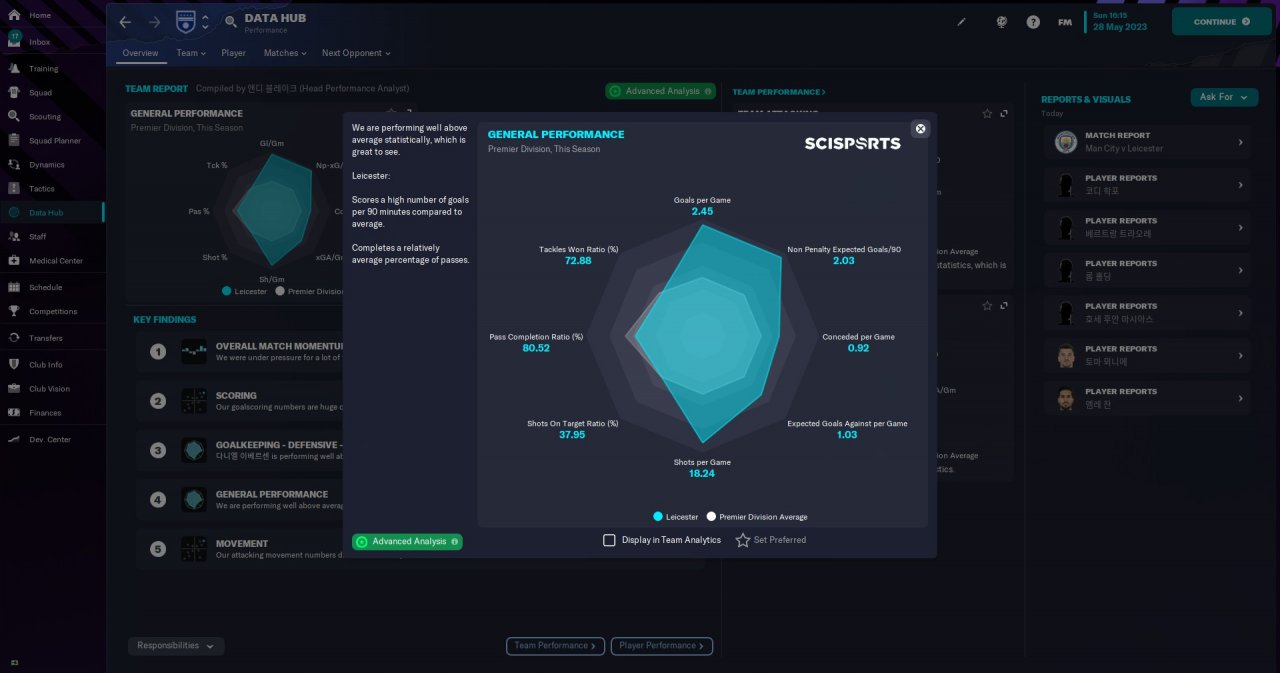
Task: Switch to the Player tab
Action: tap(233, 53)
